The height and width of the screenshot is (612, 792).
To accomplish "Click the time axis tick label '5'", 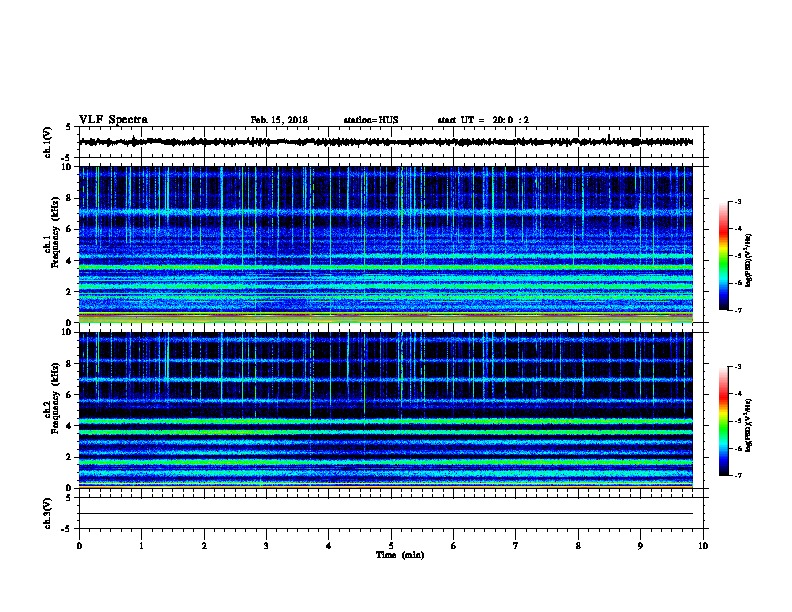I will pos(391,546).
